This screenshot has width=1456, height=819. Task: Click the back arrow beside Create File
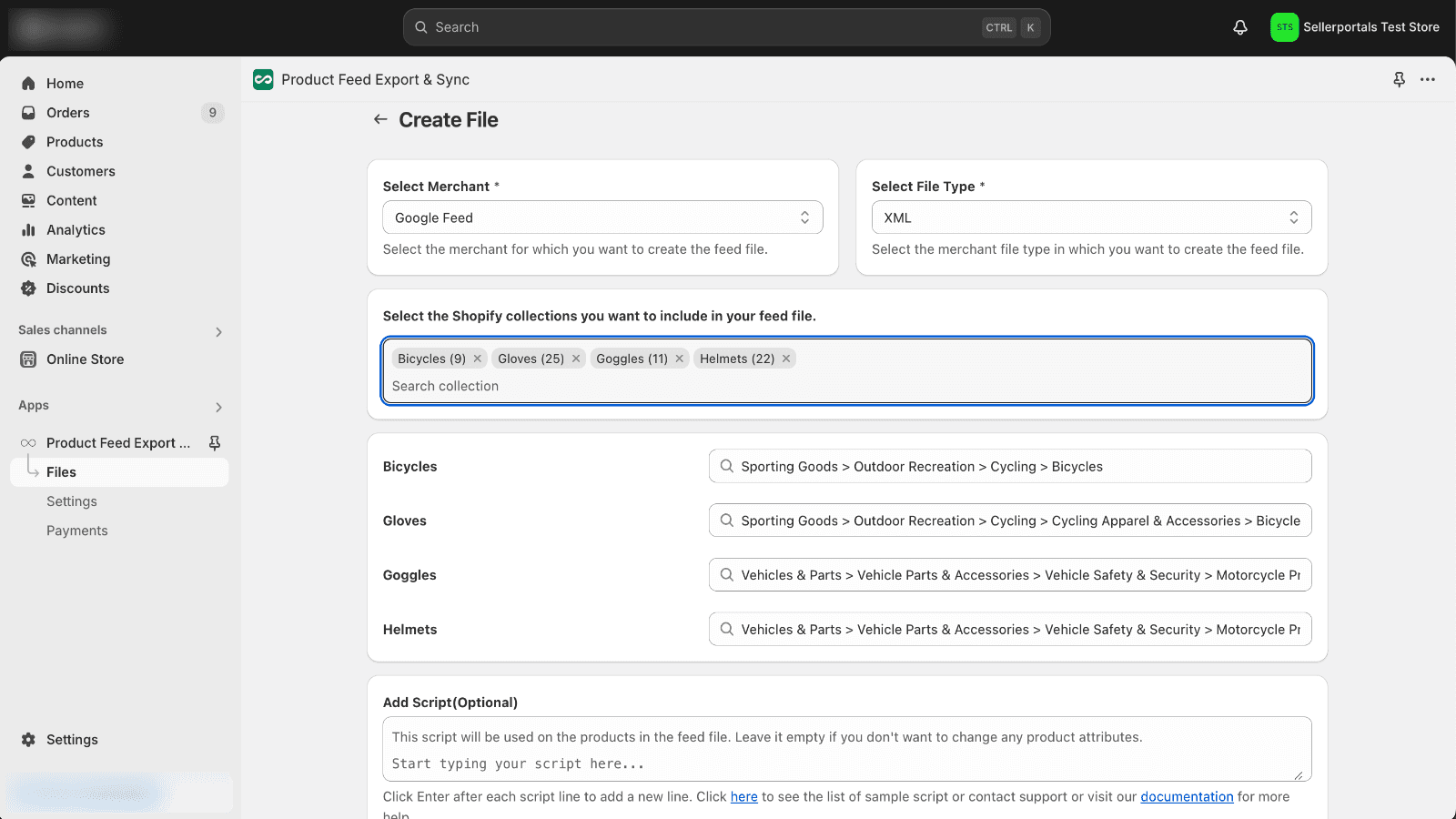[380, 119]
